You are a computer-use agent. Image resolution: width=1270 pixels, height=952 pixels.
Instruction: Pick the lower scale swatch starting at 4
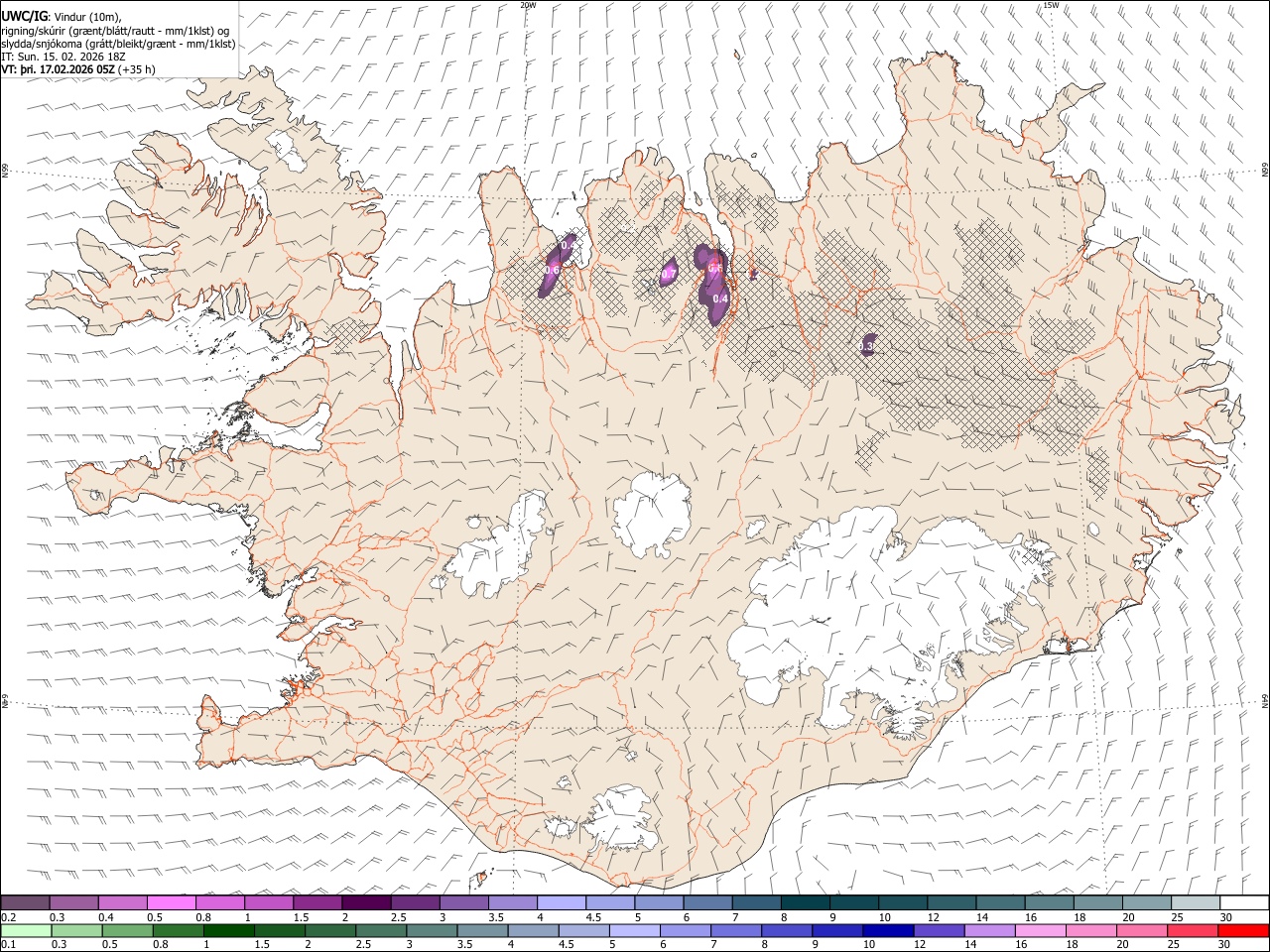pos(533,931)
